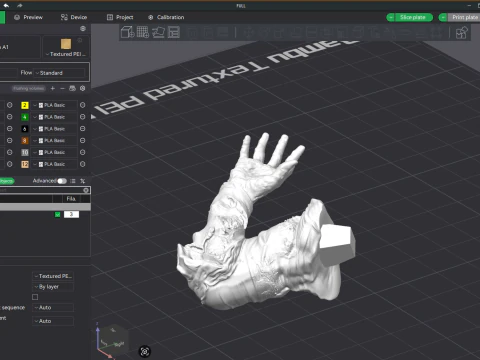Click the Flushing volumes button
Image resolution: width=480 pixels, height=360 pixels.
point(28,88)
